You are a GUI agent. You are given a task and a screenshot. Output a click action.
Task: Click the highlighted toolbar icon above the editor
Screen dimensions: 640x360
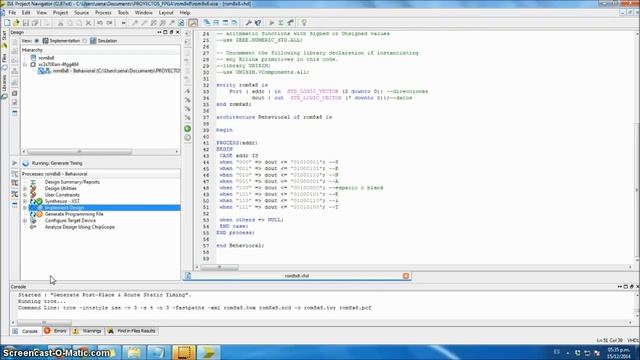tap(193, 23)
